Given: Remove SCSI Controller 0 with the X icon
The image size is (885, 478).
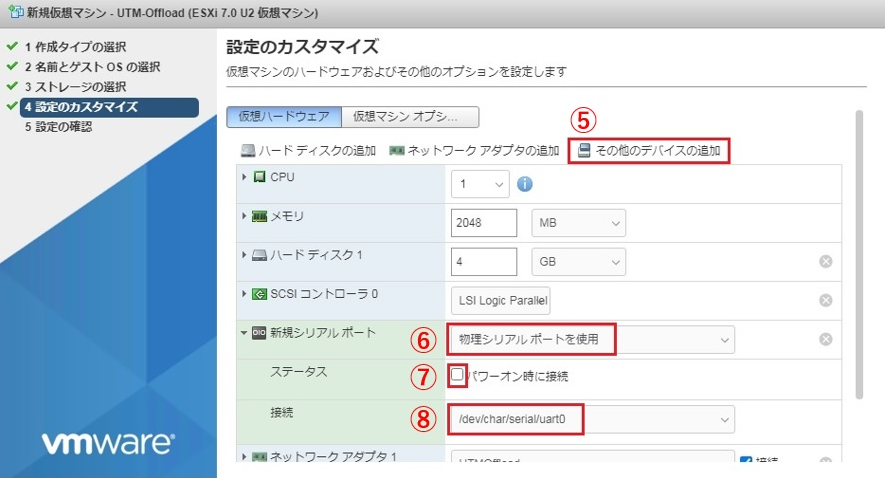Looking at the screenshot, I should click(826, 300).
